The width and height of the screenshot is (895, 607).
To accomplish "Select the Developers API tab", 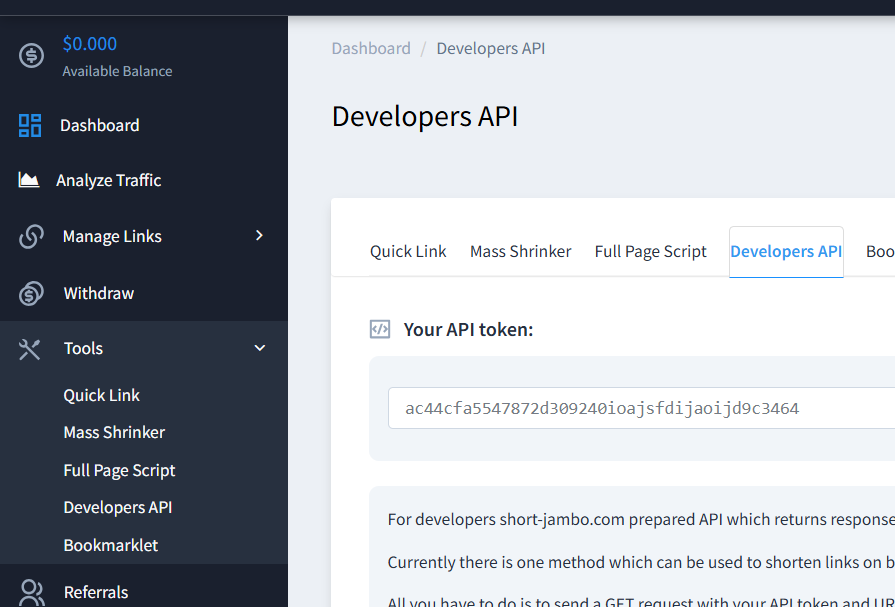I will click(786, 252).
